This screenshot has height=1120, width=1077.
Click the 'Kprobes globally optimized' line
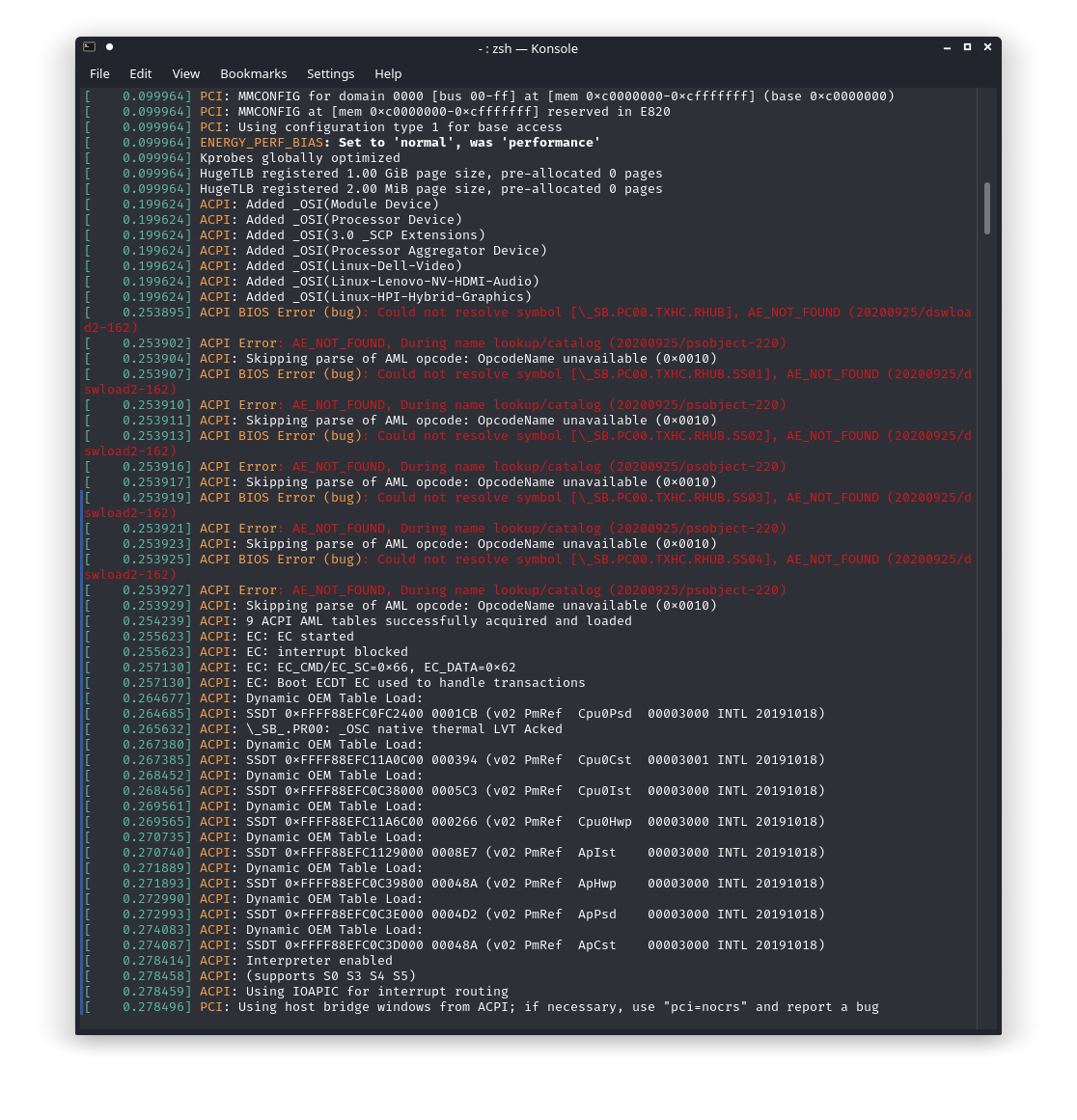(299, 158)
